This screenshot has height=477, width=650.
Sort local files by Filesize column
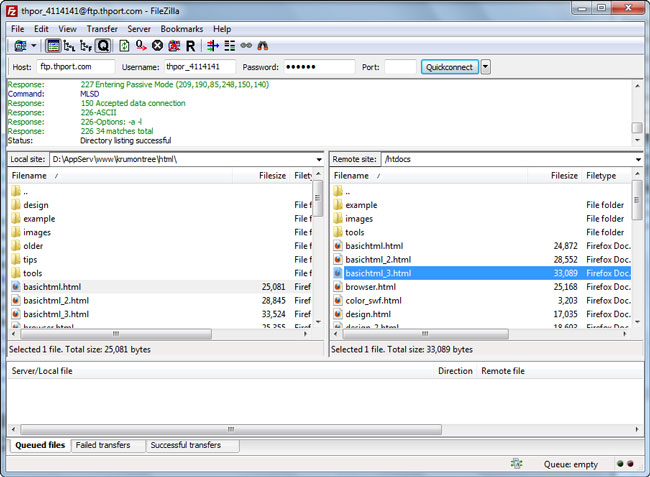262,176
